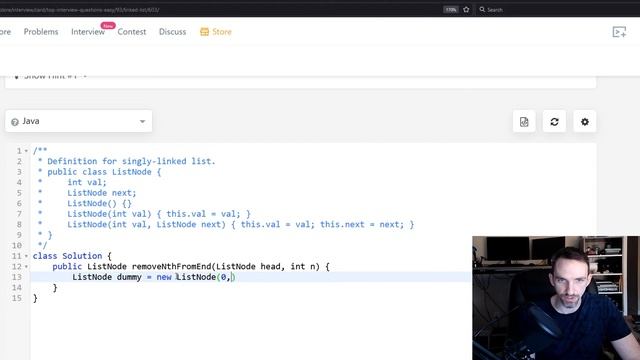Click the webcam video overlay
This screenshot has height=360, width=640.
pyautogui.click(x=556, y=298)
